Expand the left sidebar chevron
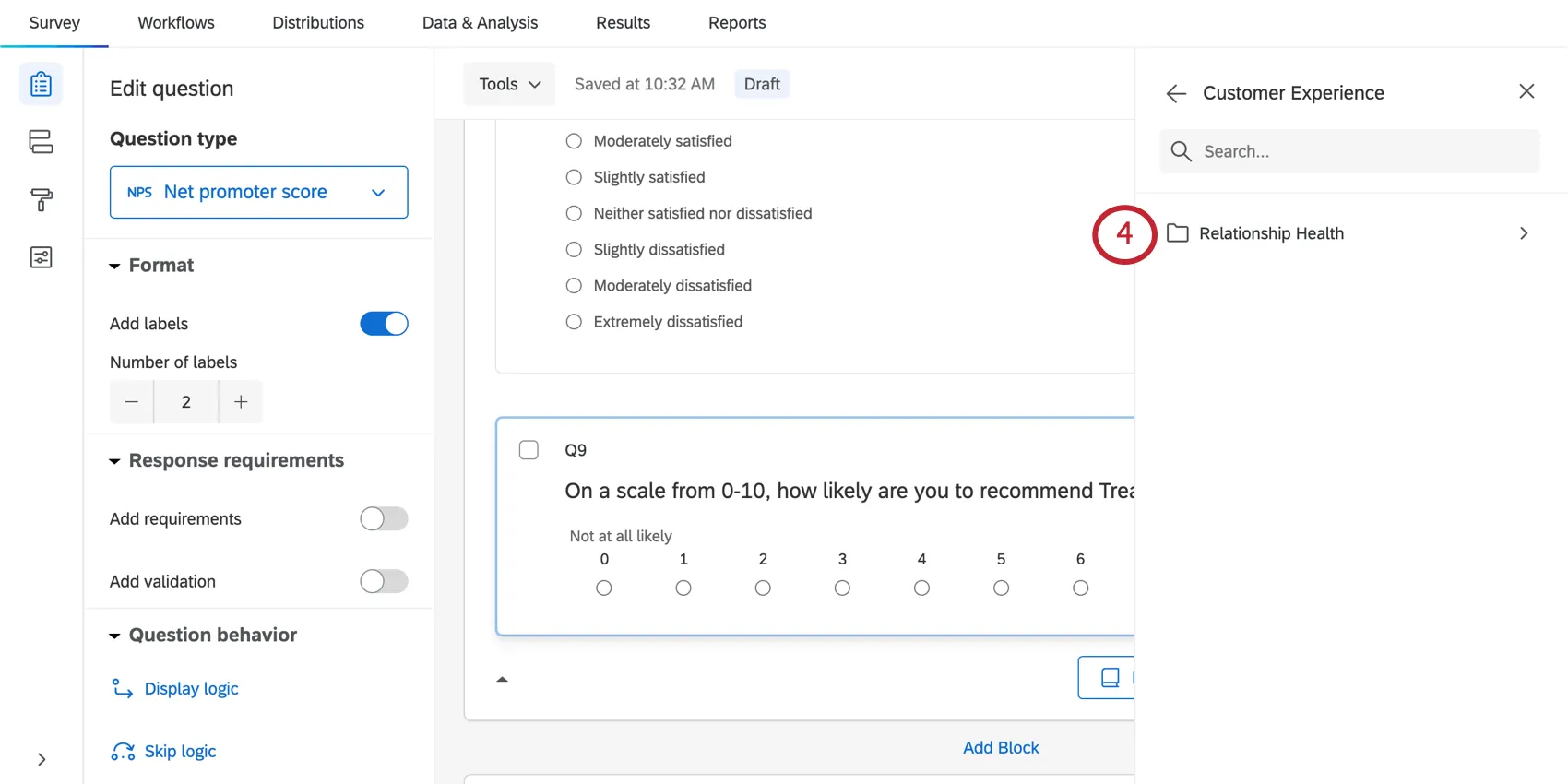The width and height of the screenshot is (1568, 784). coord(42,759)
